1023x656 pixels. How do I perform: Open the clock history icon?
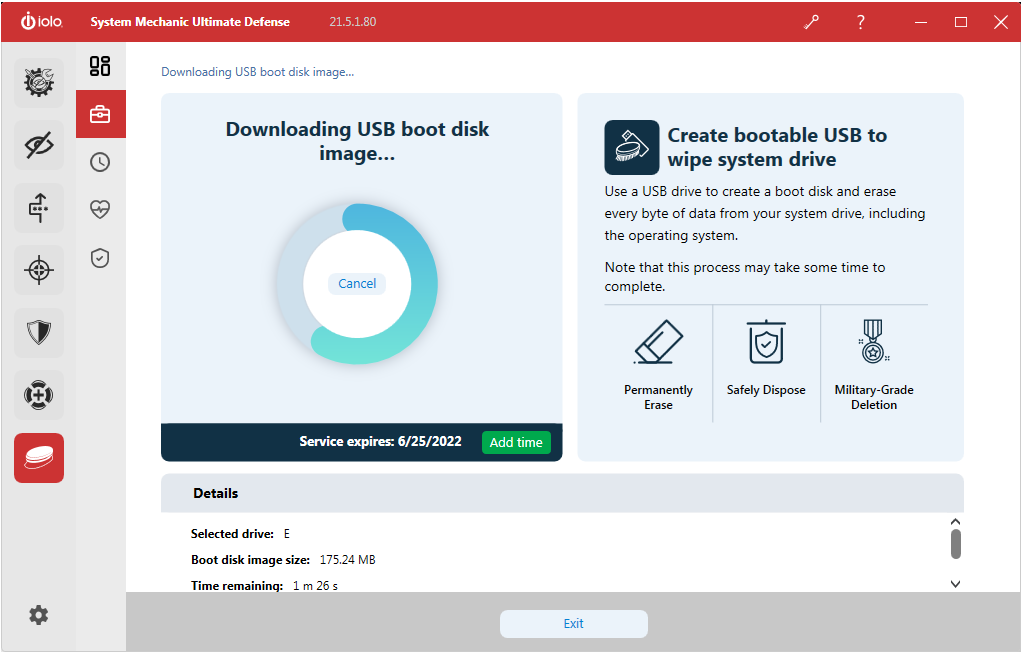tap(100, 162)
